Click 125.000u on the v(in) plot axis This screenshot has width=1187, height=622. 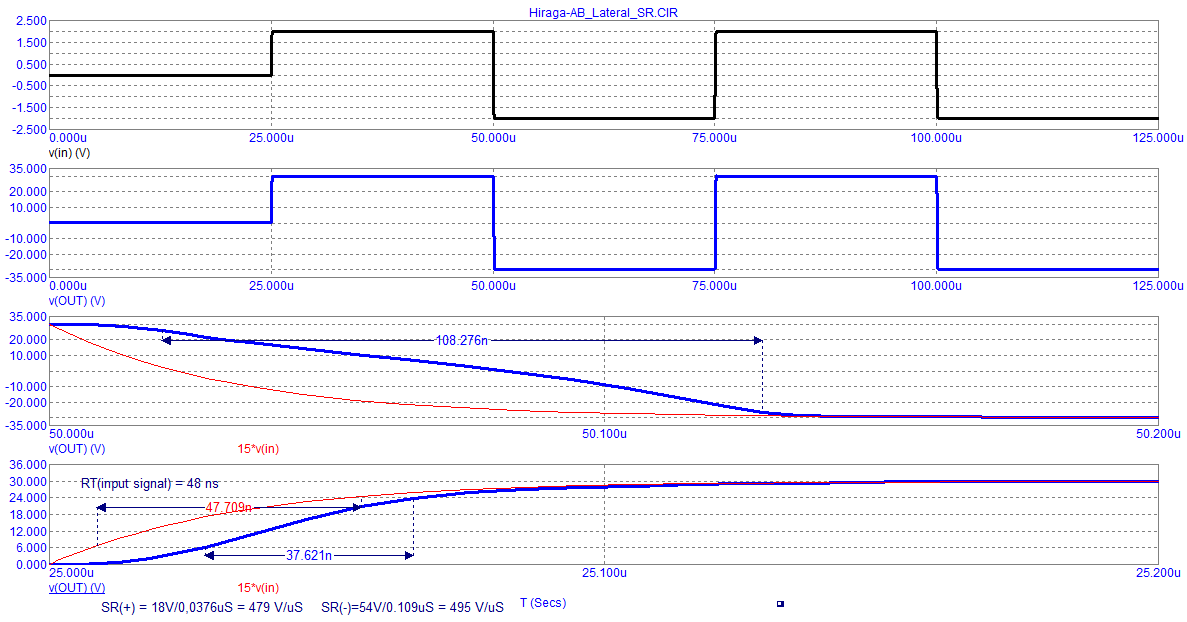(x=1157, y=138)
